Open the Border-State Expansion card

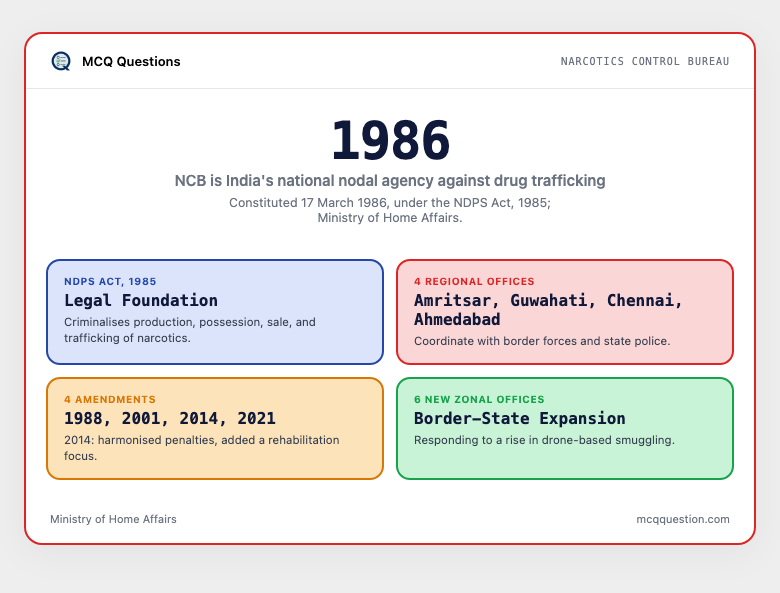(565, 428)
